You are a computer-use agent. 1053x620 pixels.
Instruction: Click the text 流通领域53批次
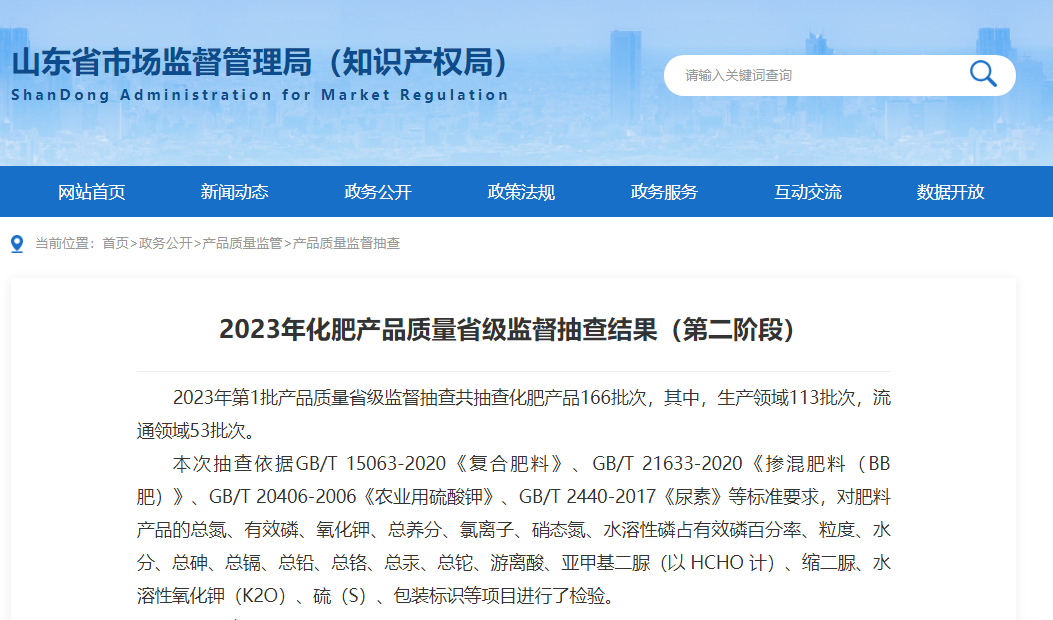(514, 414)
